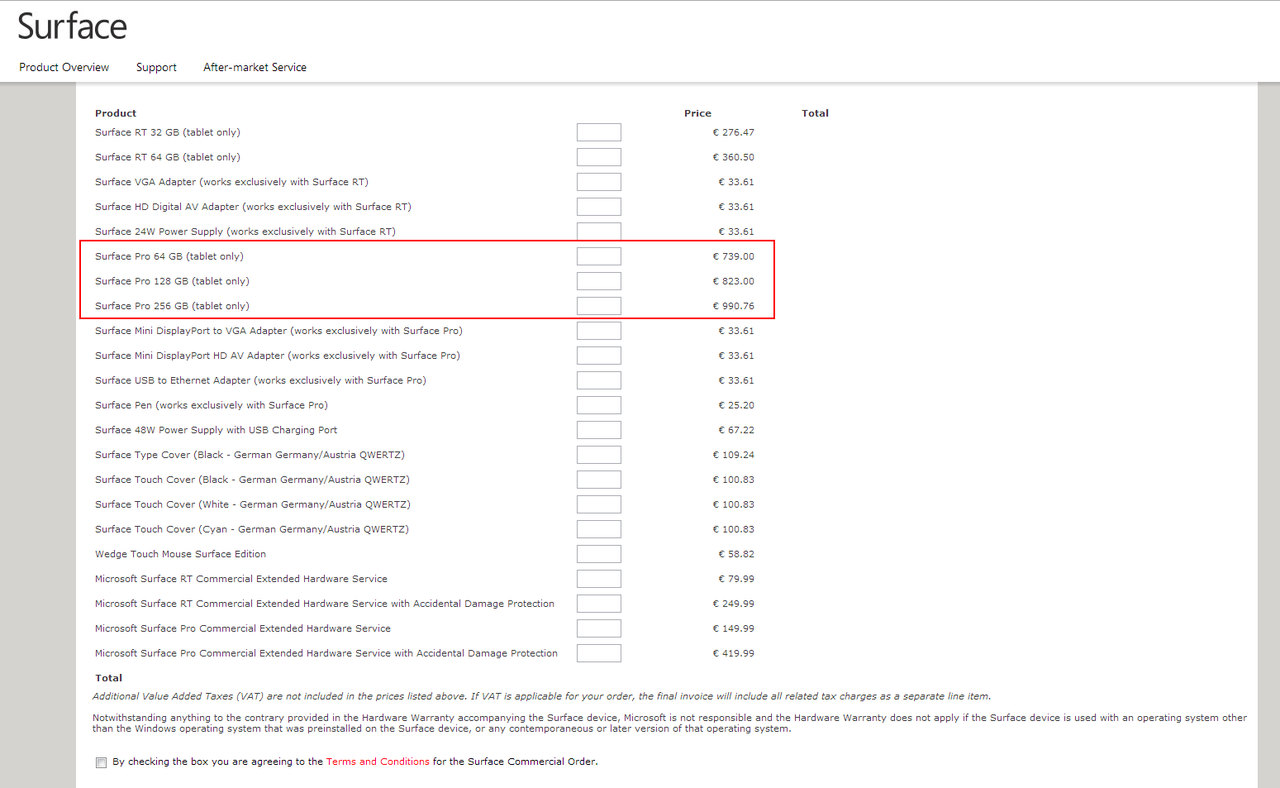Click the 'Surface Pro 256 GB (tablet only)' text

tap(172, 306)
